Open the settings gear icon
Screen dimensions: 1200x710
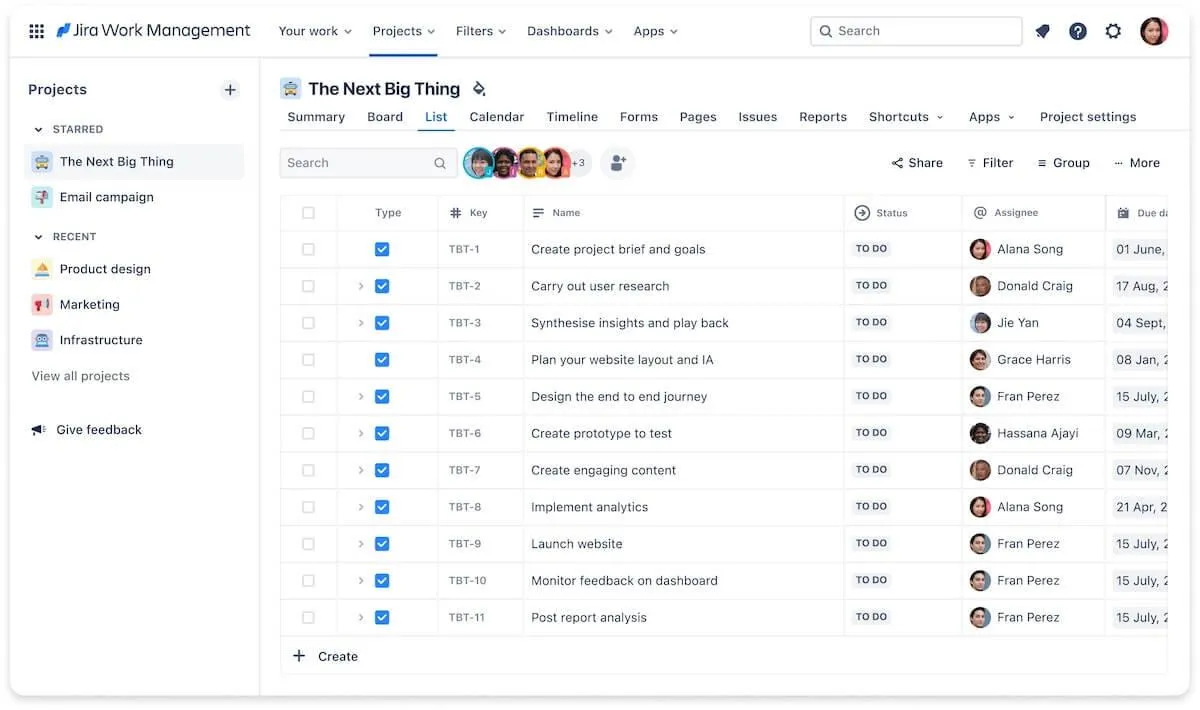click(1113, 31)
